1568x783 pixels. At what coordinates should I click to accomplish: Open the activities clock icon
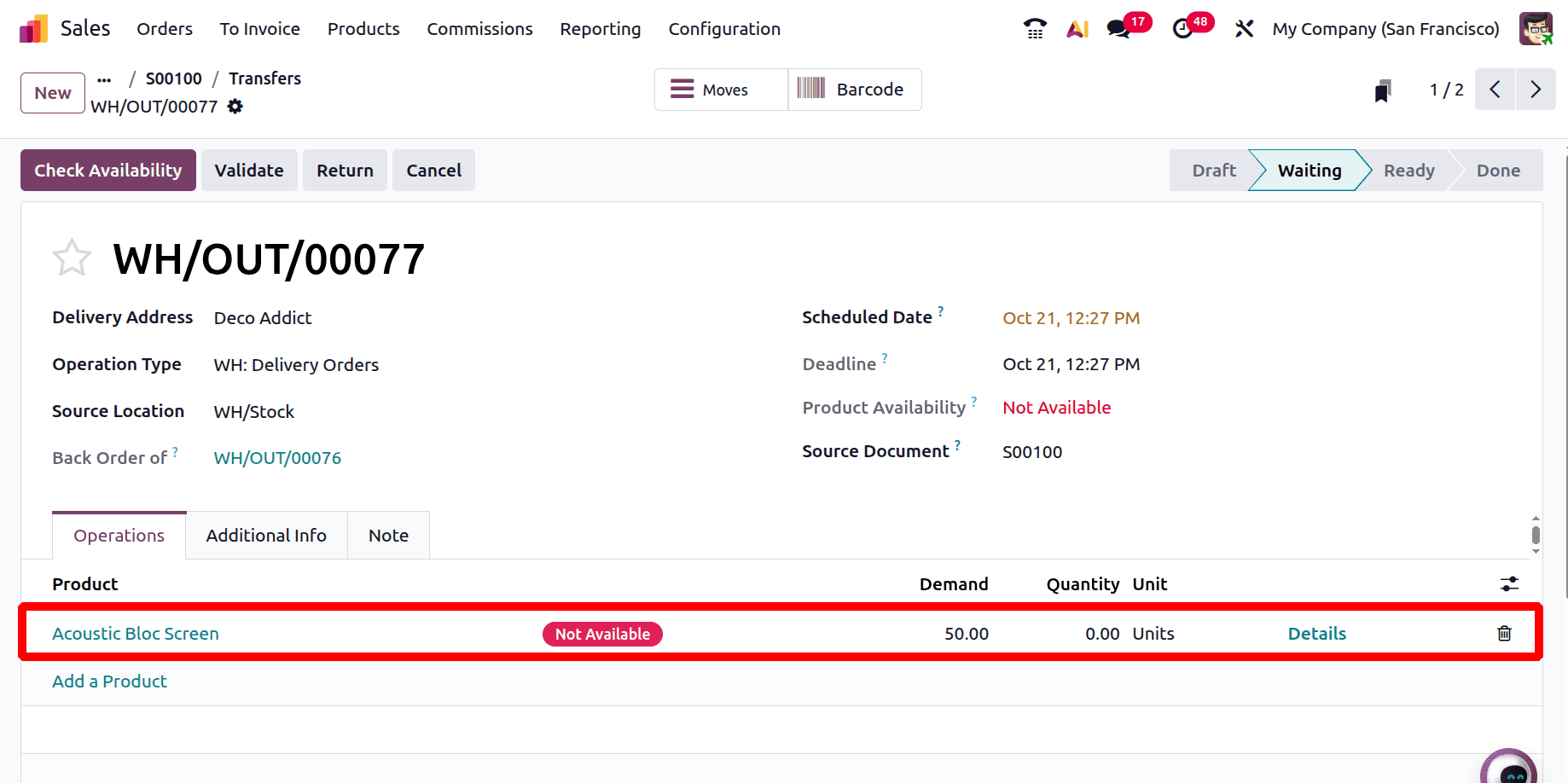1182,29
